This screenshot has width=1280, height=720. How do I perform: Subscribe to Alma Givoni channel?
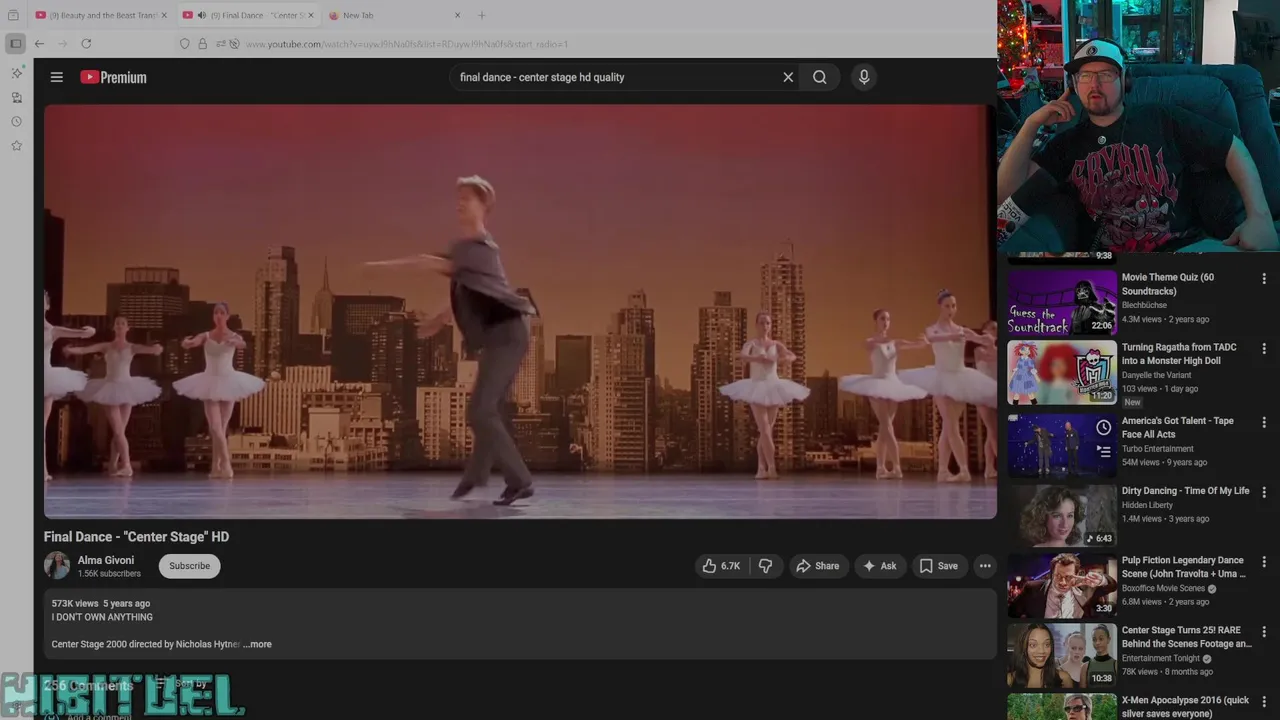tap(189, 566)
